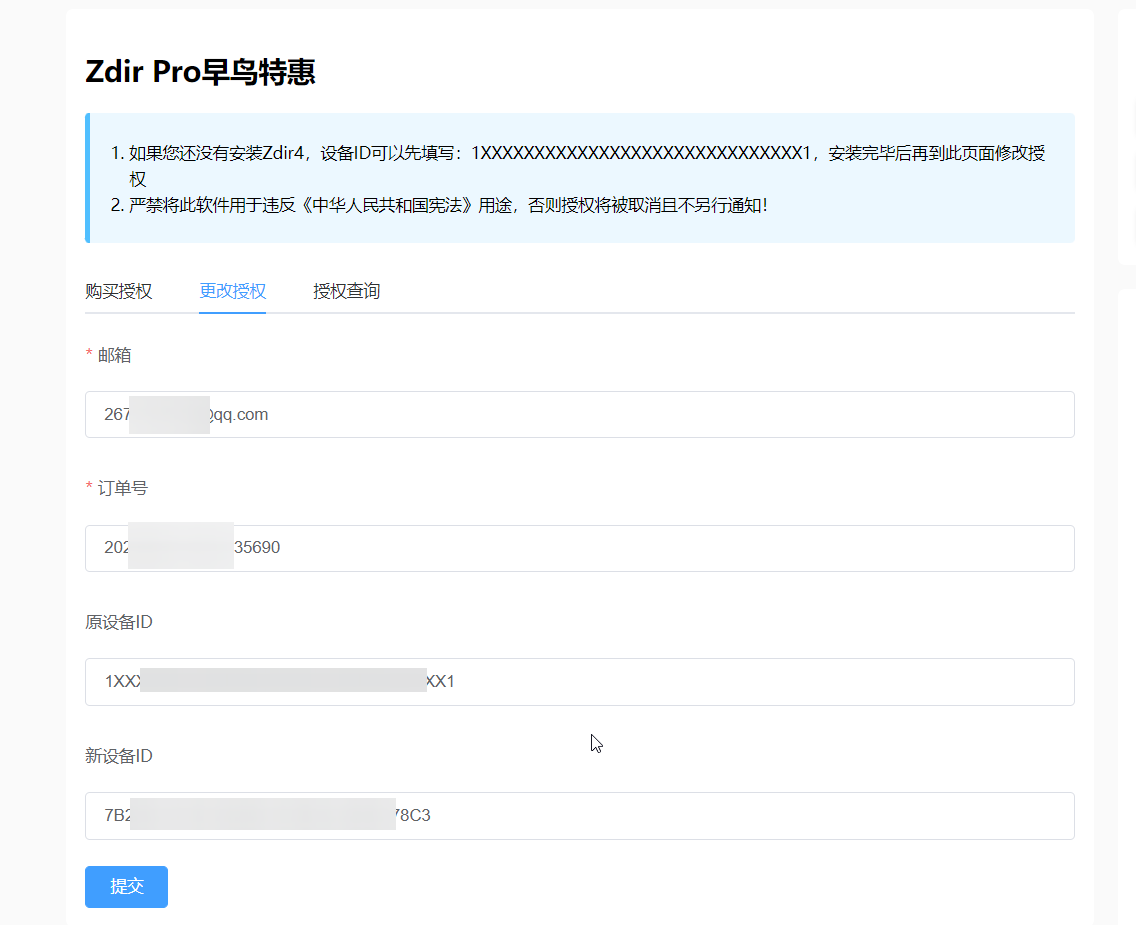
Task: Open the 授权查询 tab
Action: pos(346,292)
